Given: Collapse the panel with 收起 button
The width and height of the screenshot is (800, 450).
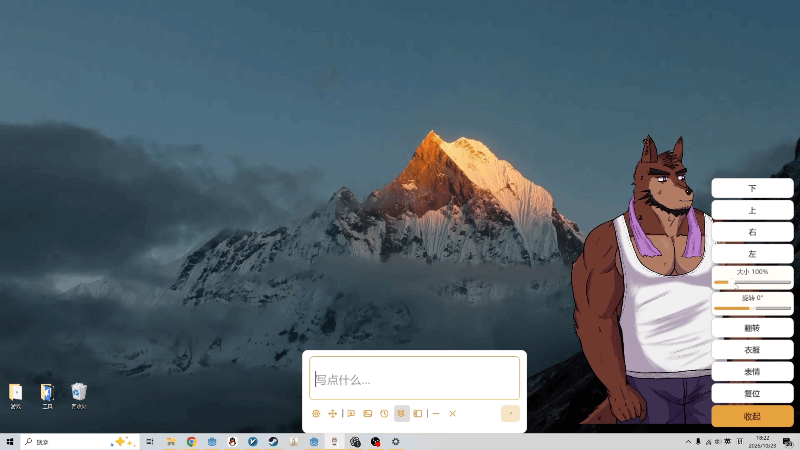Looking at the screenshot, I should coord(752,416).
